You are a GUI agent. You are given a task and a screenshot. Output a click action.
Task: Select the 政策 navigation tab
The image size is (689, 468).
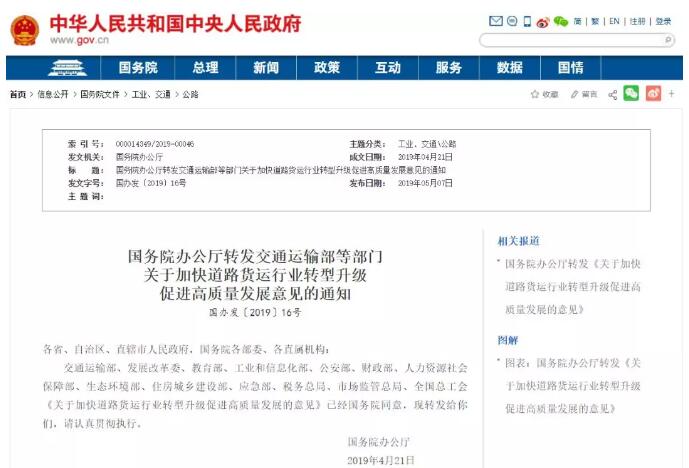tap(327, 68)
